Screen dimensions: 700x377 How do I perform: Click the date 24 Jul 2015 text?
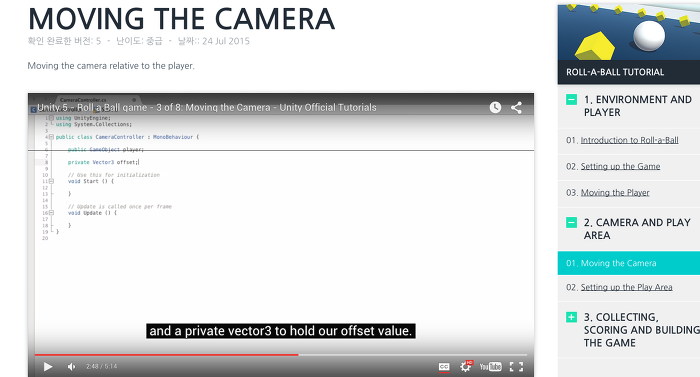click(x=226, y=41)
